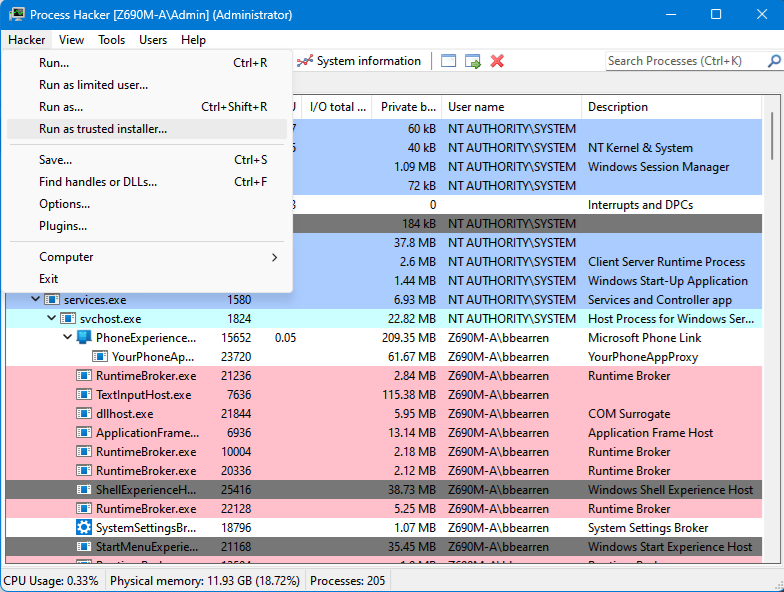Select the Windows Start-Up Application row

[527, 280]
